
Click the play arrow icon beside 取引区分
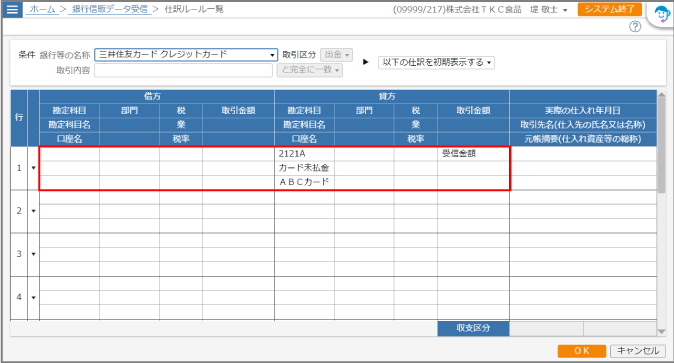click(365, 62)
